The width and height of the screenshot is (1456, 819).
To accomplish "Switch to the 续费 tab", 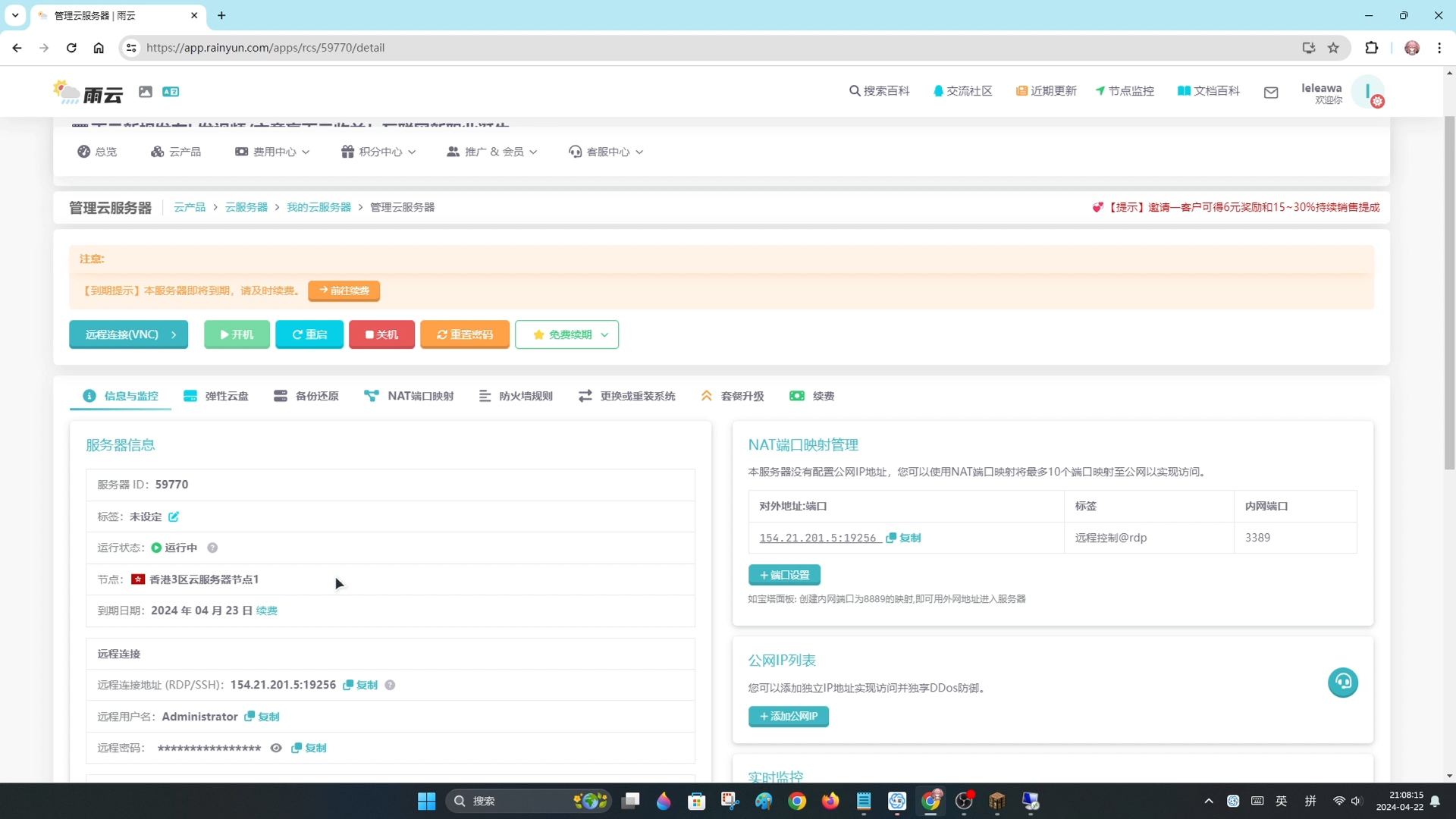I will click(812, 396).
